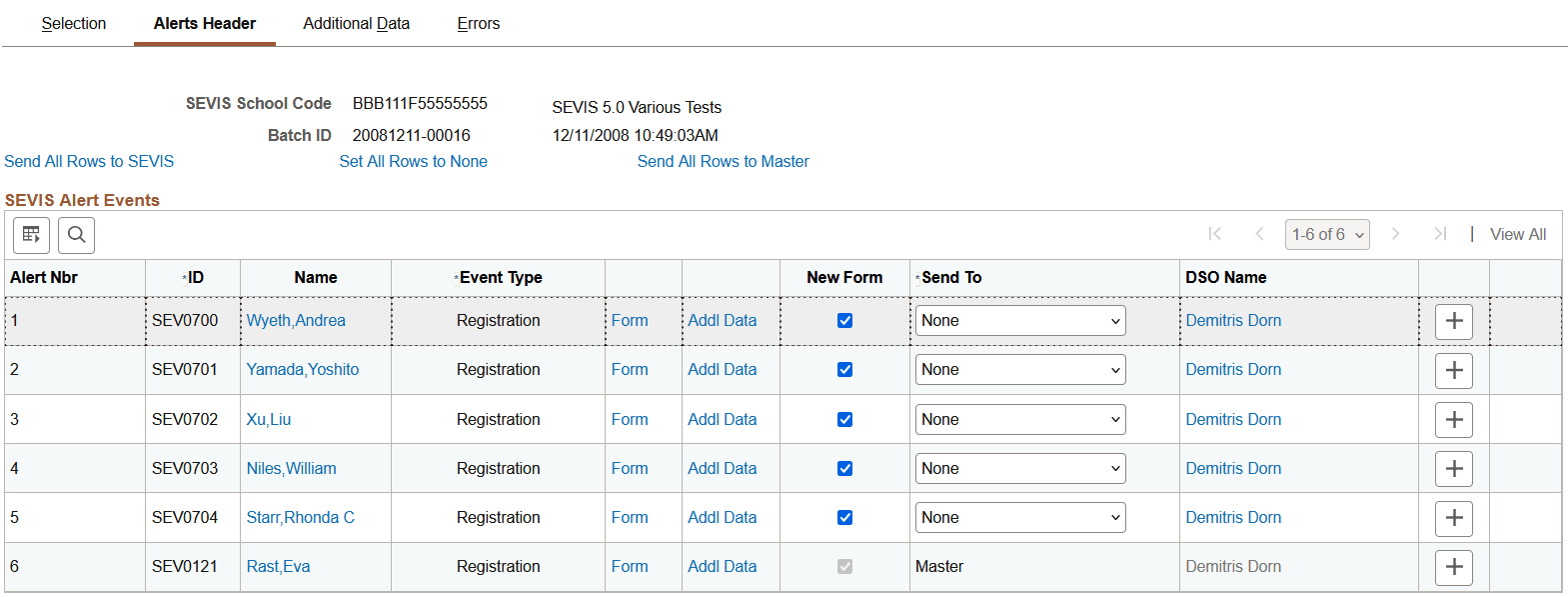Open Send To dropdown for Yamada,Yoshito
The height and width of the screenshot is (597, 1568).
1020,370
